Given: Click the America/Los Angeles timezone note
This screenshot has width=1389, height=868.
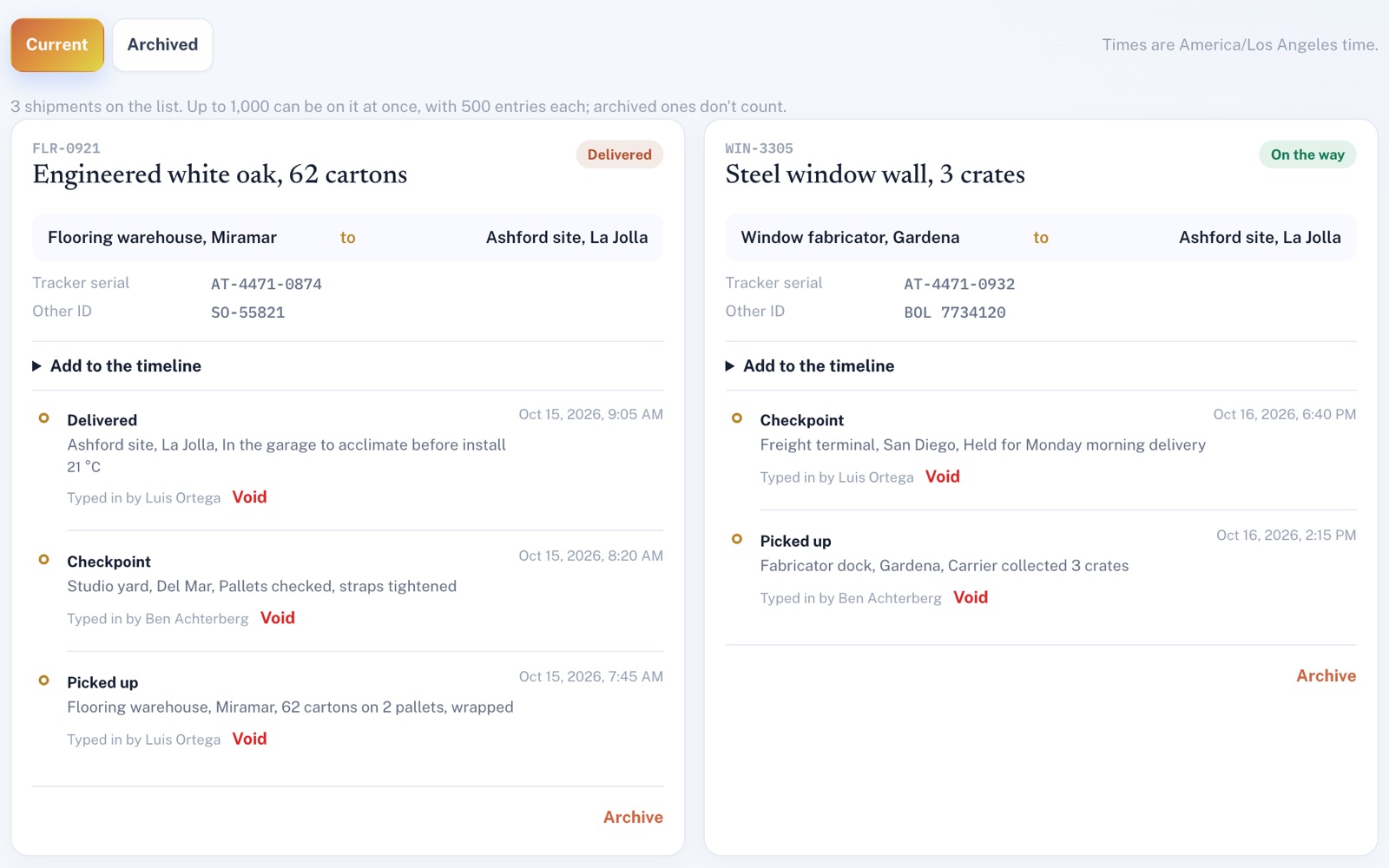Looking at the screenshot, I should (1240, 45).
